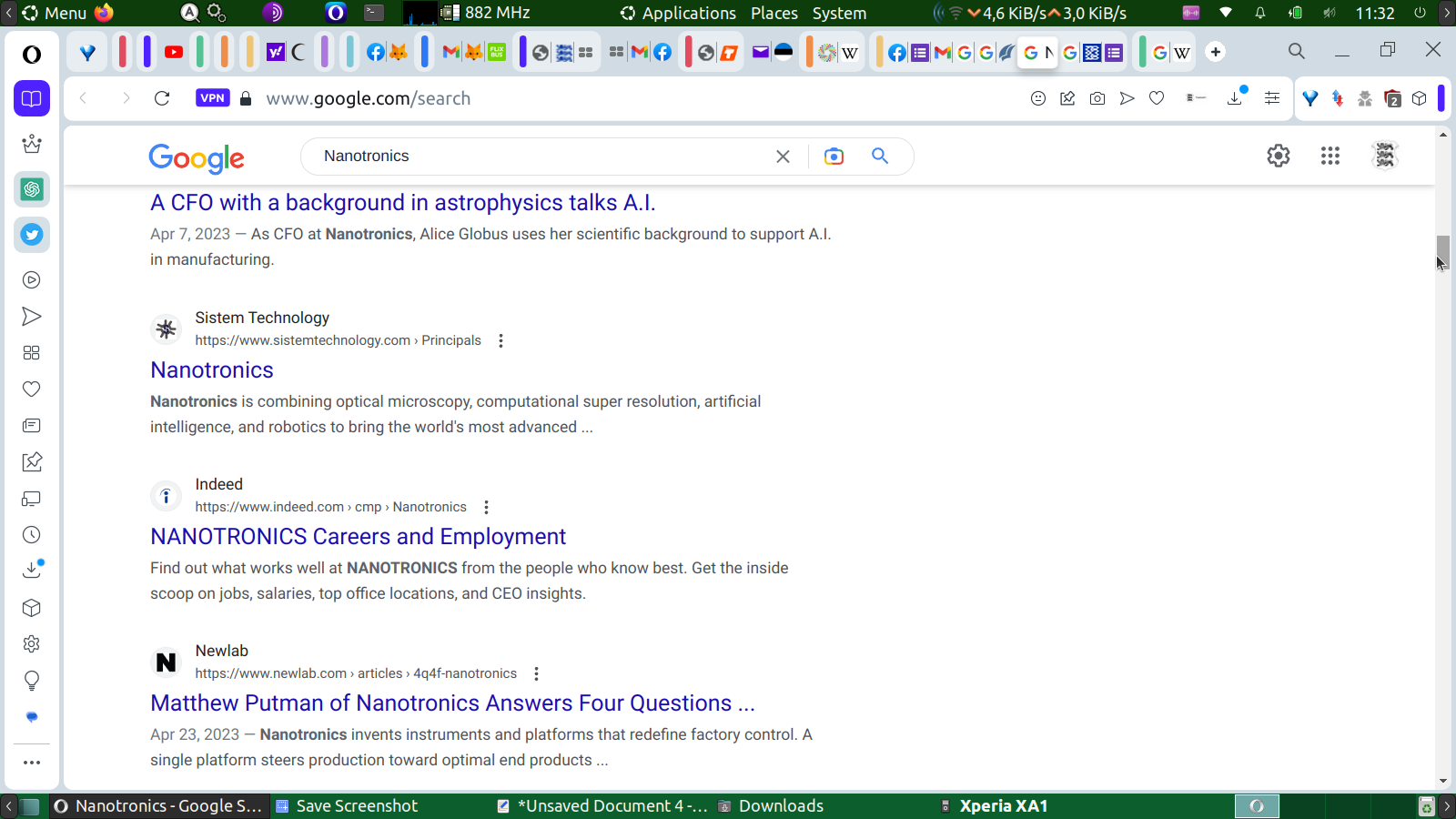
Task: Expand the sidebar three-dot more menu
Action: point(32,763)
